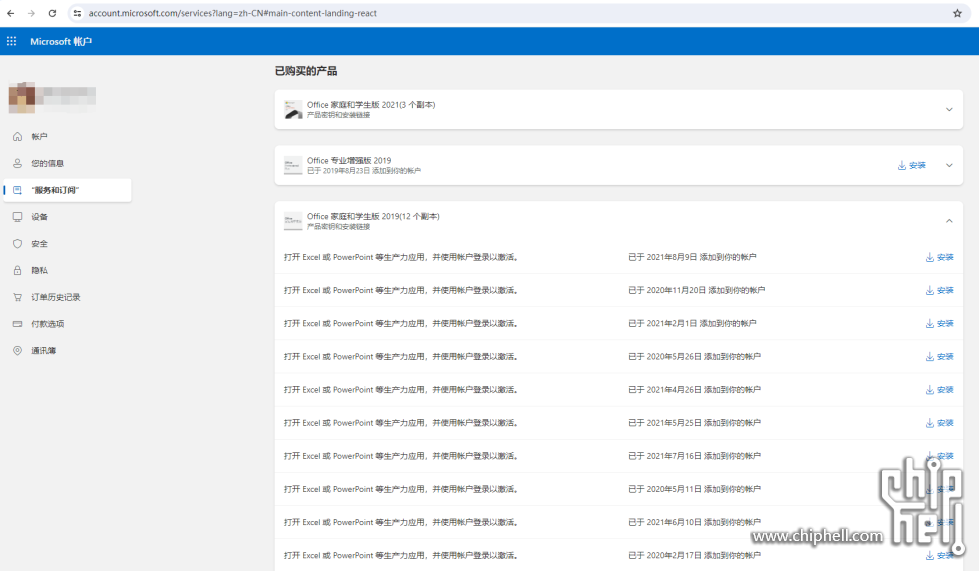Click Office 家庭和学生版 2019 product thumbnail

point(293,221)
